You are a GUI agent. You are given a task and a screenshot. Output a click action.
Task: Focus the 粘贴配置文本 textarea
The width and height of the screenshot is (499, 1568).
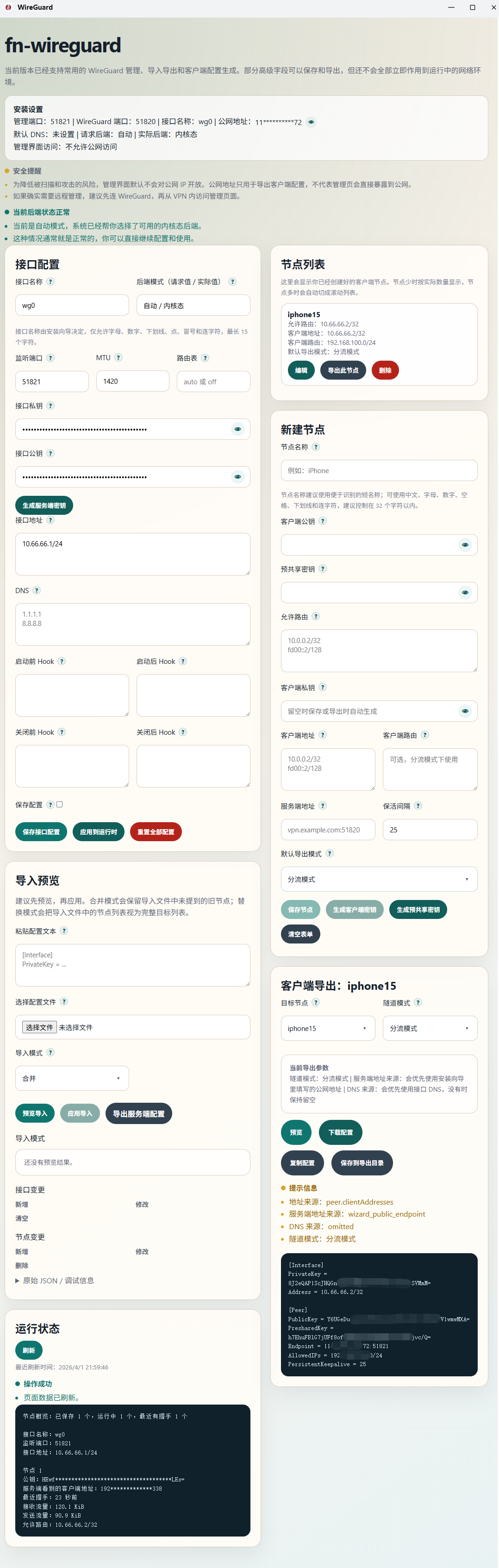(x=133, y=965)
